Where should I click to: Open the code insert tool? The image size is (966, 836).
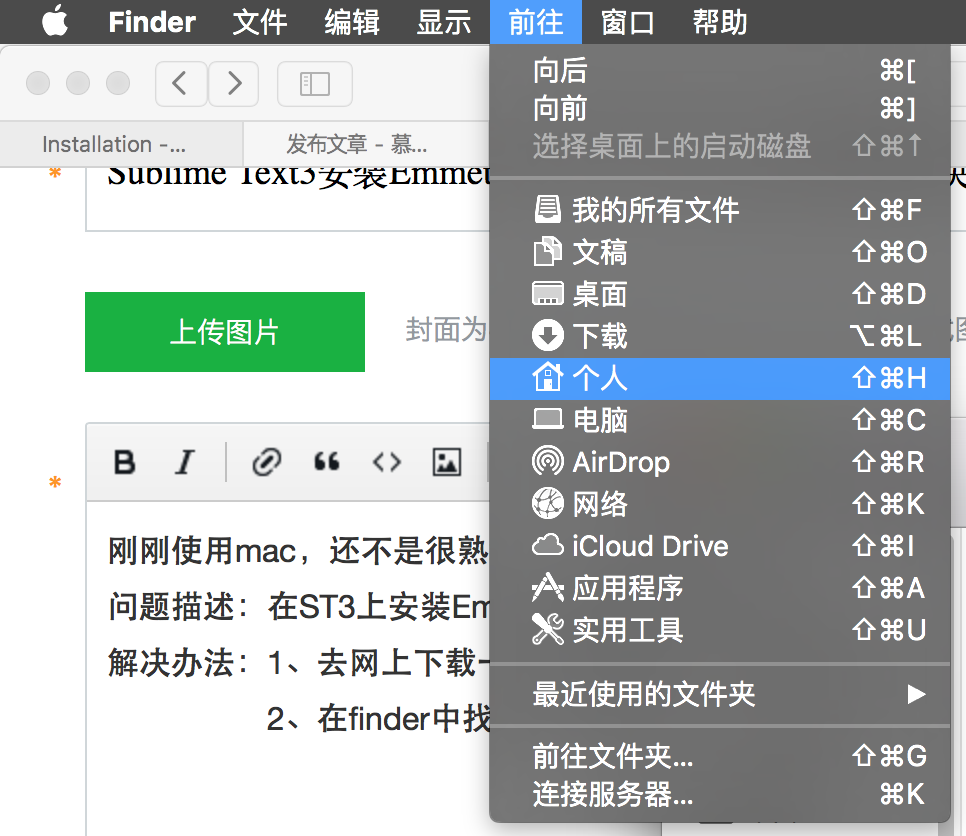(386, 462)
